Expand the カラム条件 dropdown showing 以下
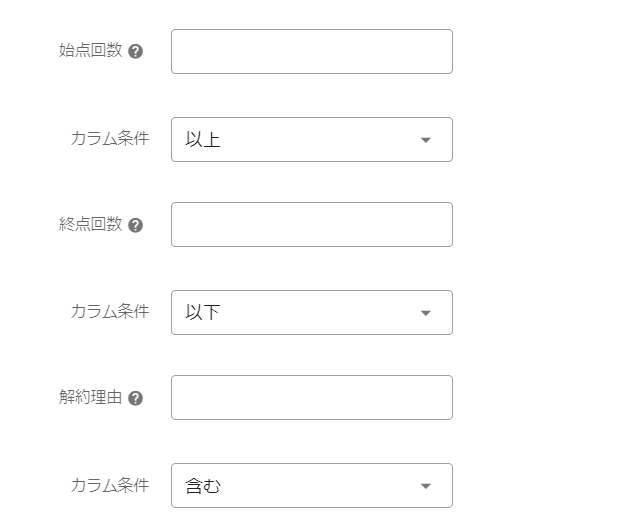The height and width of the screenshot is (526, 629). tap(311, 313)
